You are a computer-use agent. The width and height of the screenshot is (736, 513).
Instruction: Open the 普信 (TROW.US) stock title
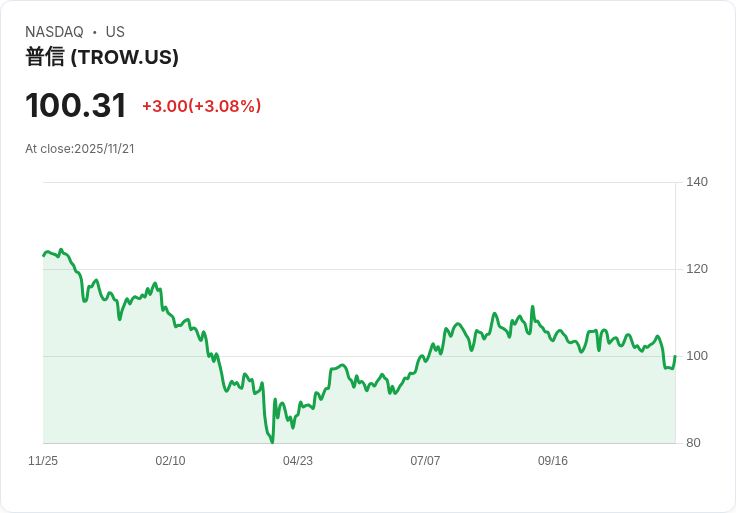(102, 57)
